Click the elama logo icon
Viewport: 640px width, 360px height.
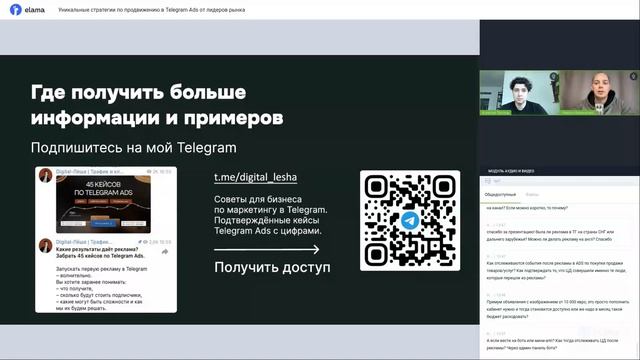15,9
